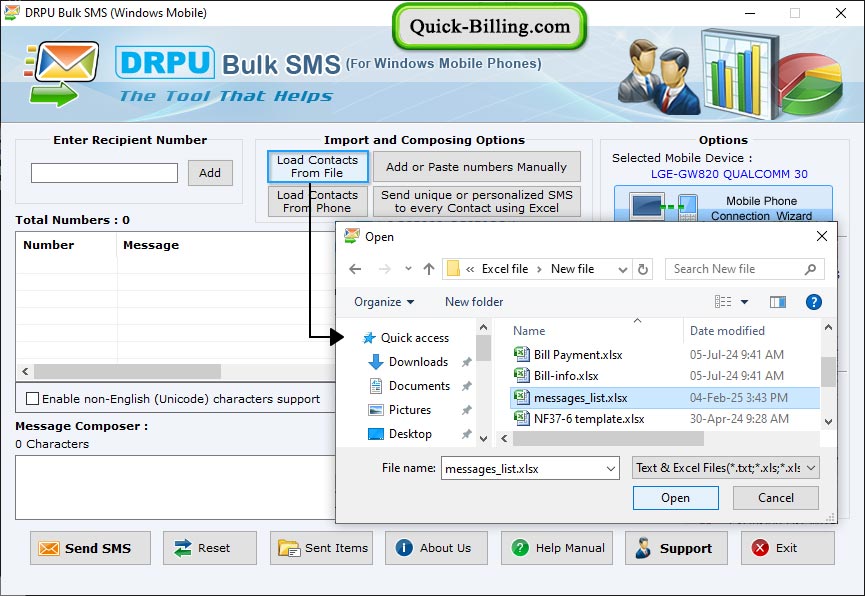Select NF37-6 template.xlsx file name
865x596 pixels.
point(589,419)
